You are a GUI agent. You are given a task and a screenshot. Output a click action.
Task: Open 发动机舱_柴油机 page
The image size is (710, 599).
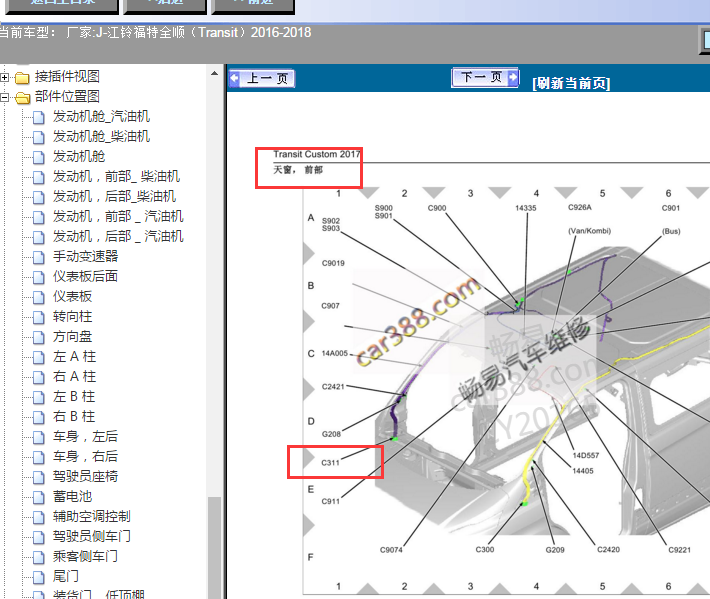[101, 136]
